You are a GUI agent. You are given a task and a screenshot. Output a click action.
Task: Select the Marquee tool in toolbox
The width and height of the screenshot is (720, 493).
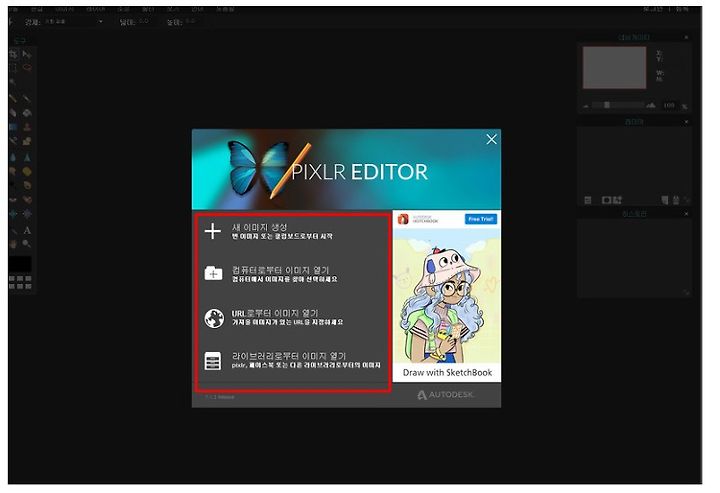click(x=13, y=68)
